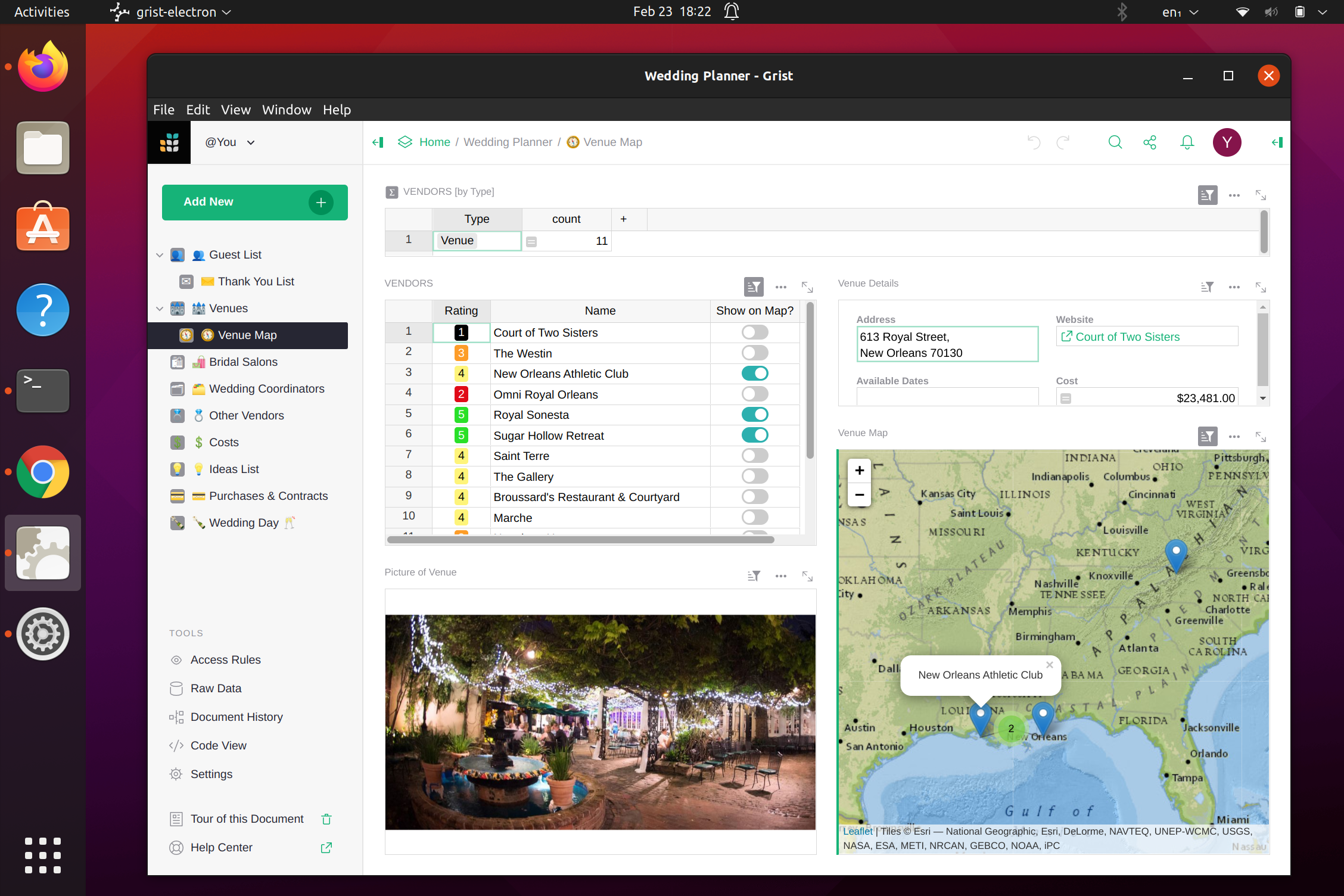
Task: Open the search in the top bar
Action: coord(1115,142)
